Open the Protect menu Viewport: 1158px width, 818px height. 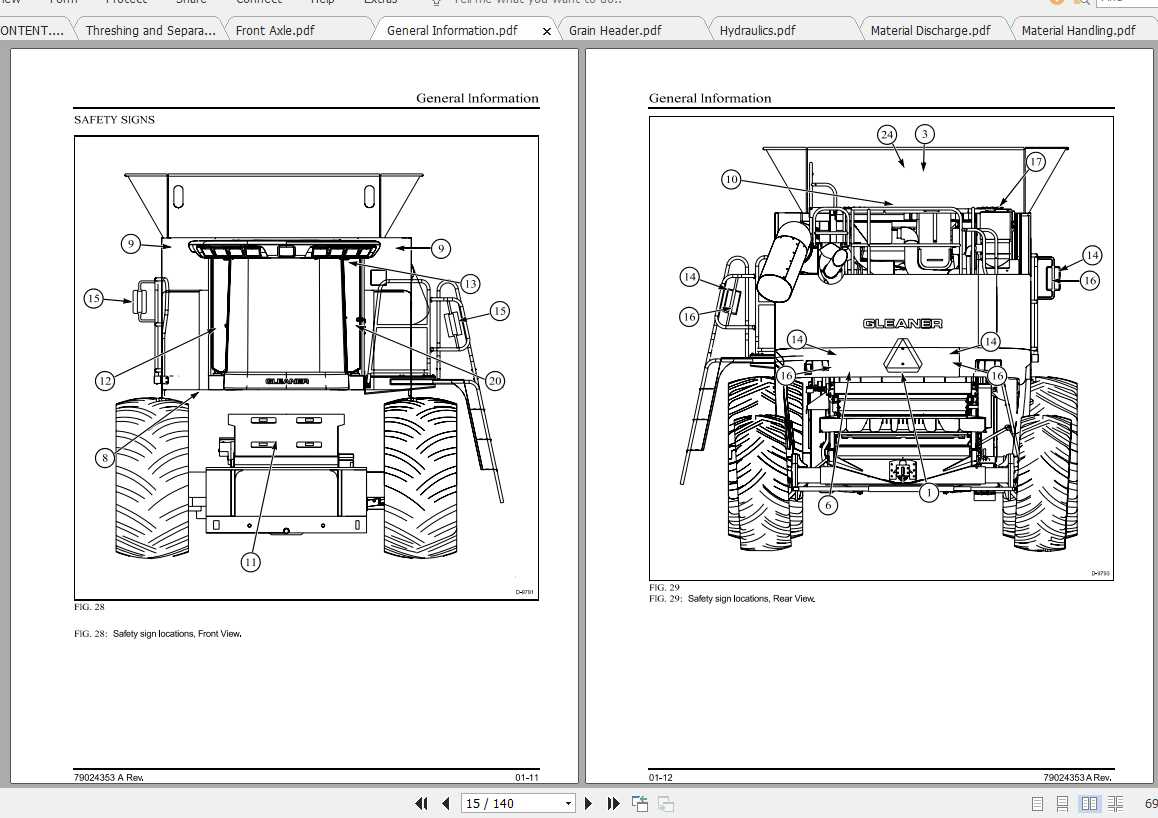(127, 2)
